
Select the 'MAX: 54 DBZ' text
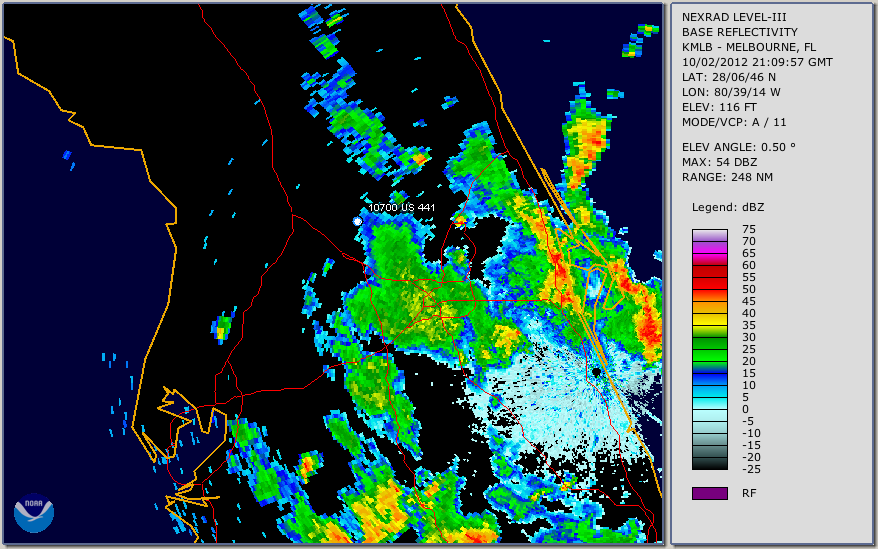tap(720, 162)
